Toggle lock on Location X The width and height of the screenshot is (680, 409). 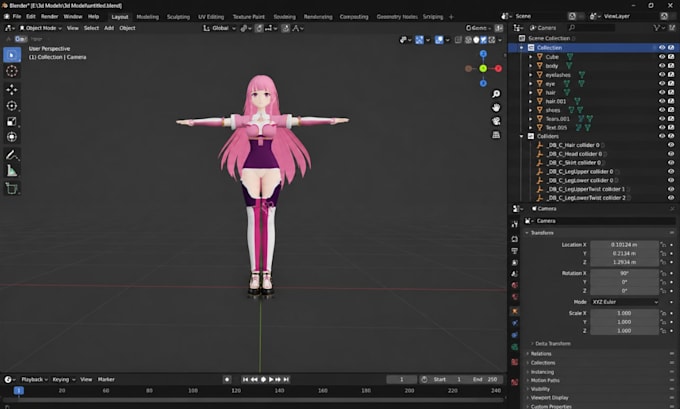[663, 245]
